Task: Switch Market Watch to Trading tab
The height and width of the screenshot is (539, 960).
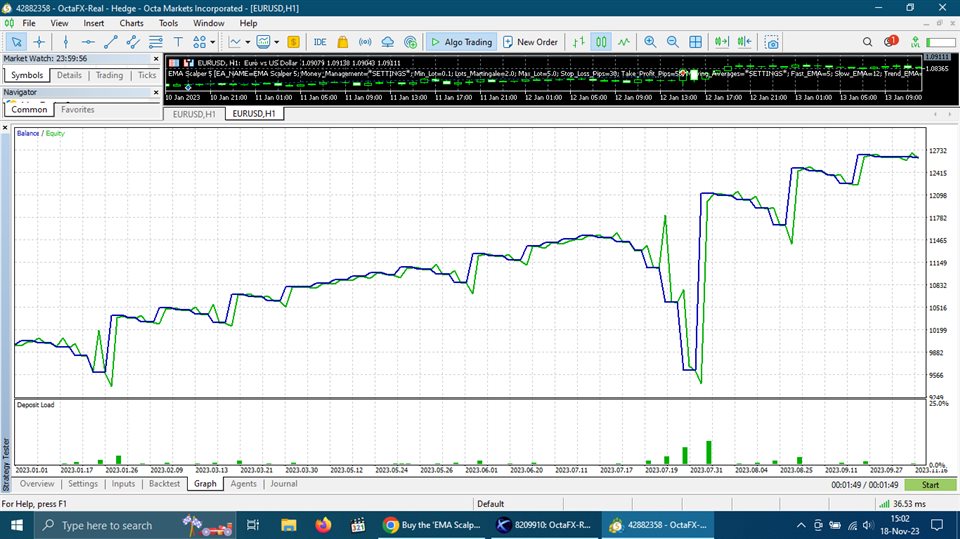Action: [109, 75]
